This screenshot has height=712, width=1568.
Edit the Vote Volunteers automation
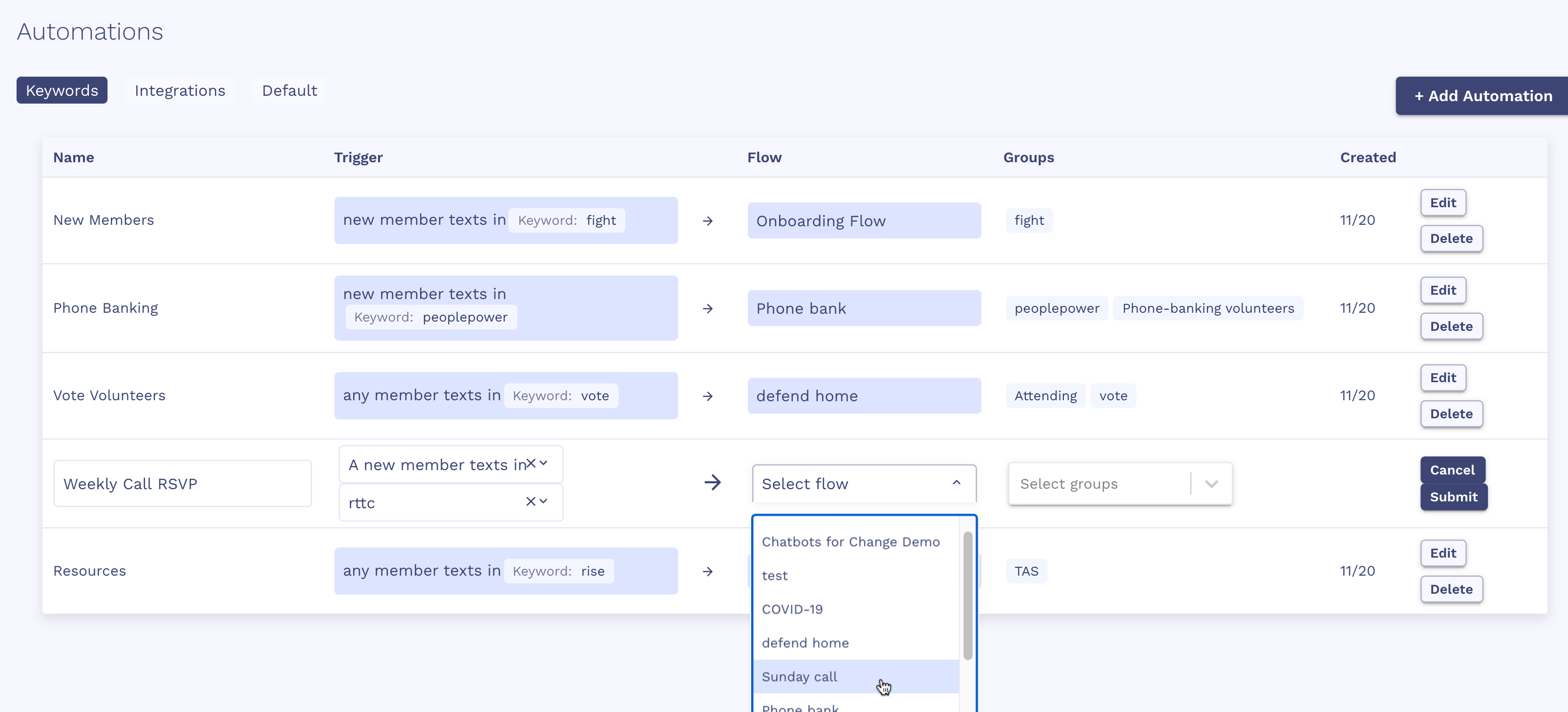[1443, 378]
